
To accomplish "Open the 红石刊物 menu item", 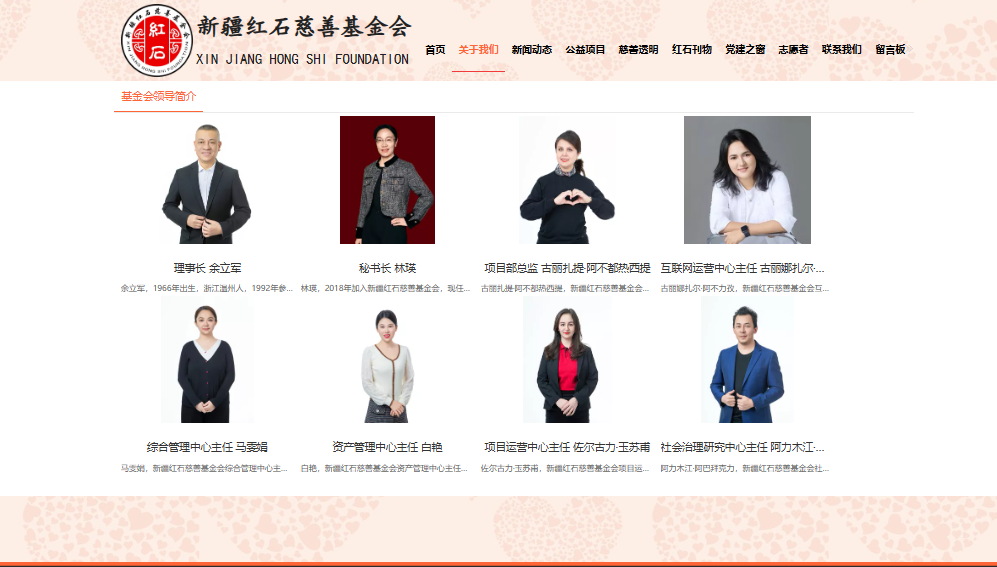I will [692, 50].
